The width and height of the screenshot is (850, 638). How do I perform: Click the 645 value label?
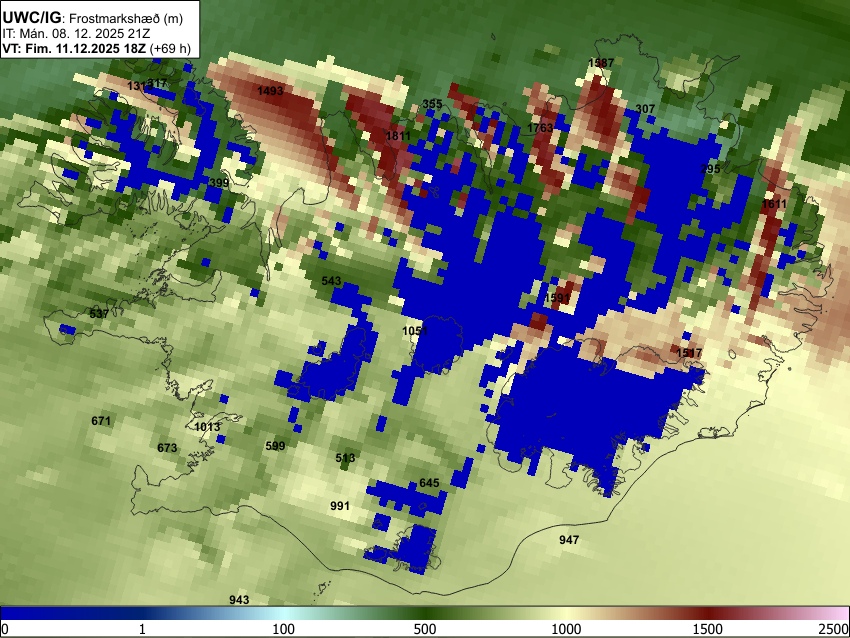[429, 483]
